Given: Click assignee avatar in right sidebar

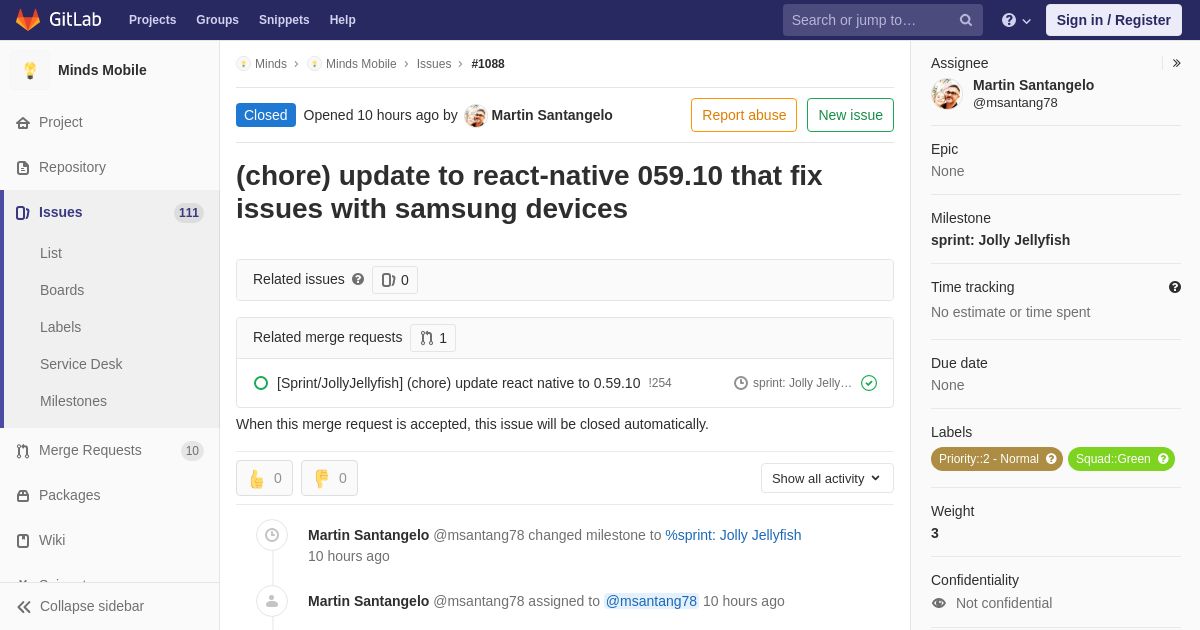Looking at the screenshot, I should [x=946, y=94].
